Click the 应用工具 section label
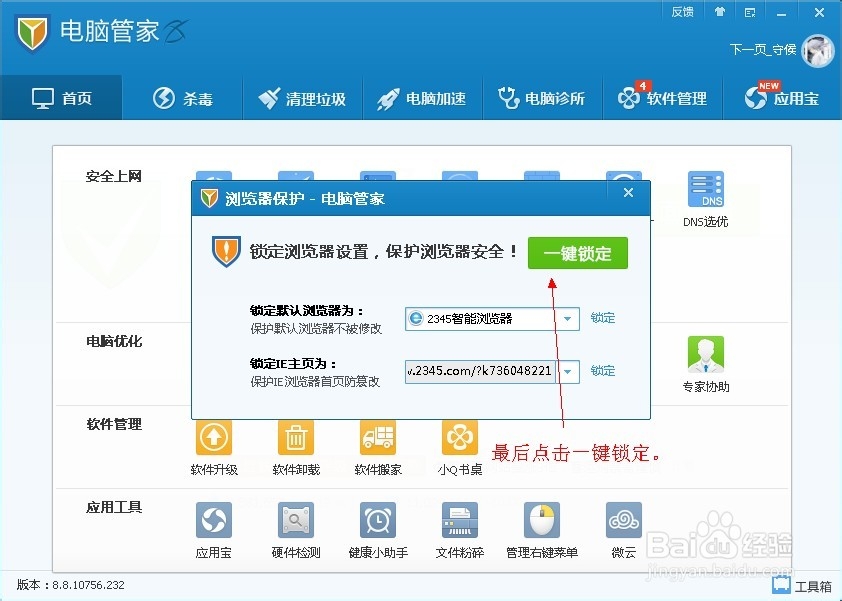 (114, 507)
